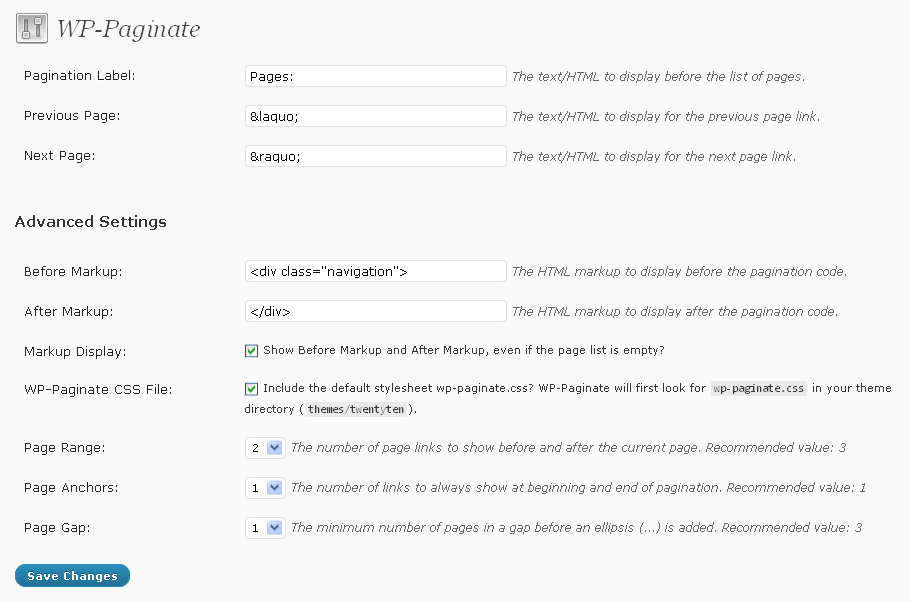Toggle the WP-Paginate CSS File checkbox
The width and height of the screenshot is (911, 602).
(x=252, y=388)
